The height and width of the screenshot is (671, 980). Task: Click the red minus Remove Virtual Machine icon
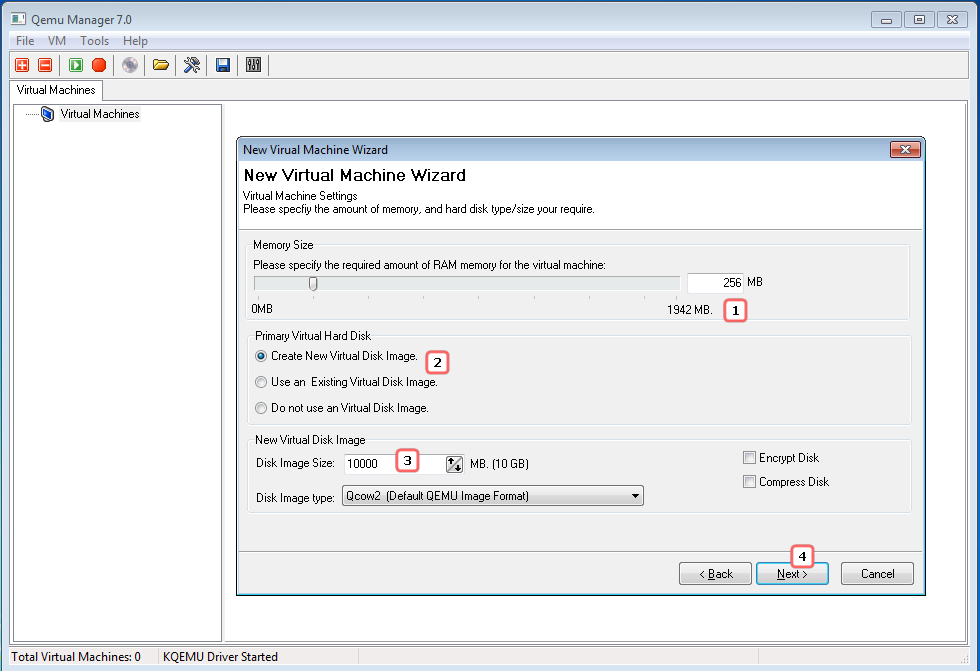click(x=45, y=65)
